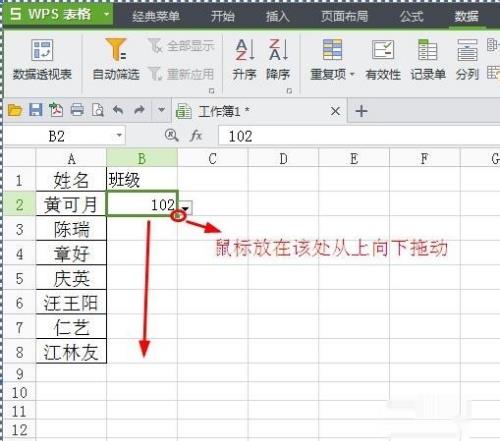
Task: Select the 工作簿1 document tab
Action: (x=259, y=111)
